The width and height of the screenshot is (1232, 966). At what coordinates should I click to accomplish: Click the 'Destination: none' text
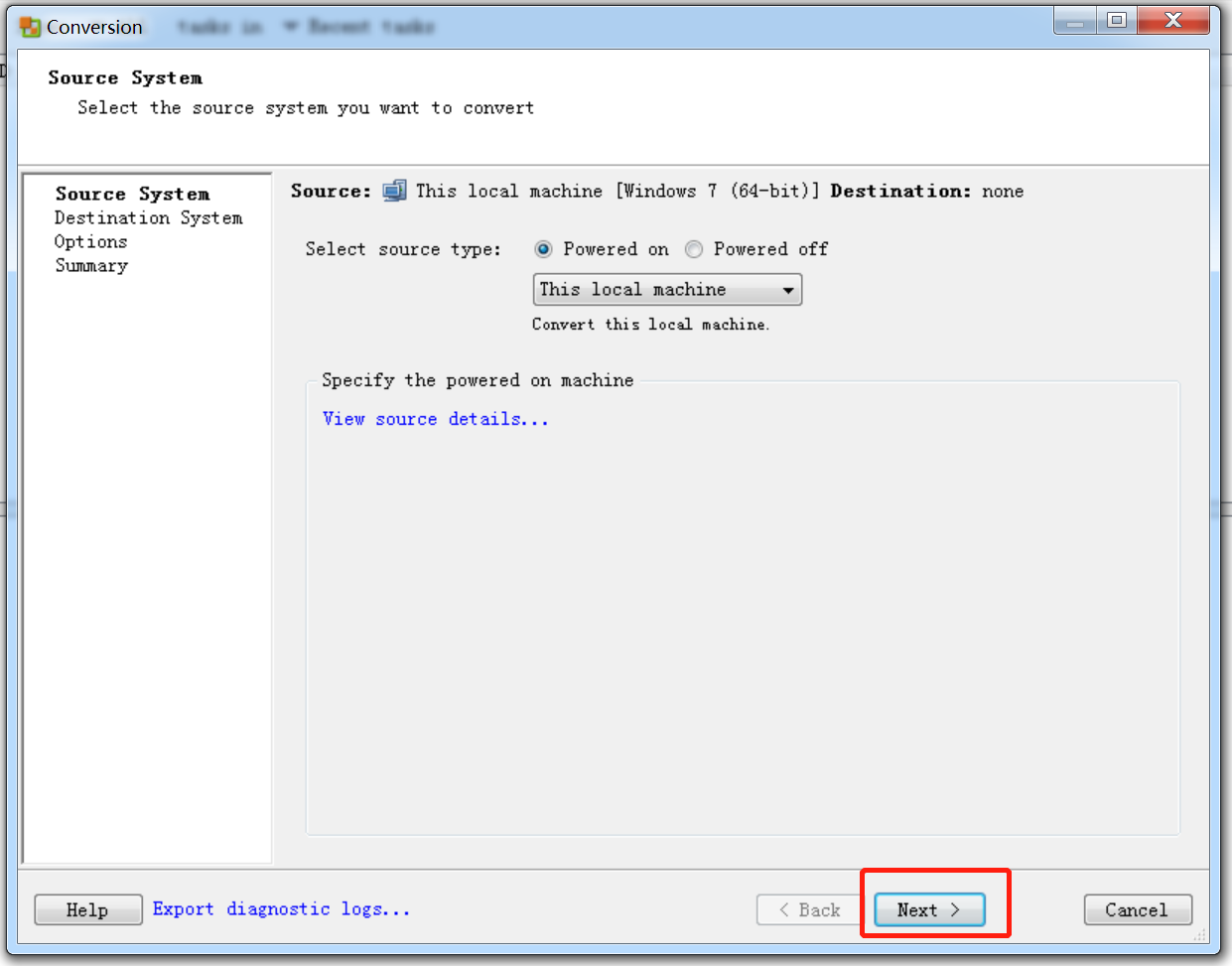coord(927,191)
